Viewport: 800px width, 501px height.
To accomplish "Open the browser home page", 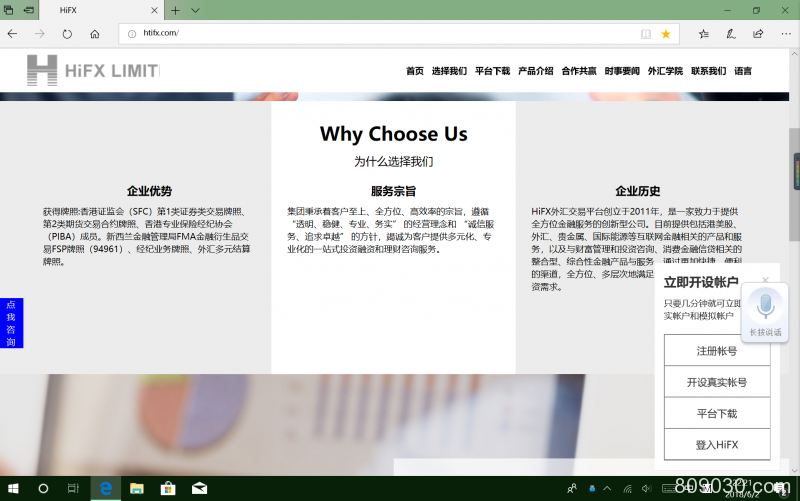I will pyautogui.click(x=95, y=34).
